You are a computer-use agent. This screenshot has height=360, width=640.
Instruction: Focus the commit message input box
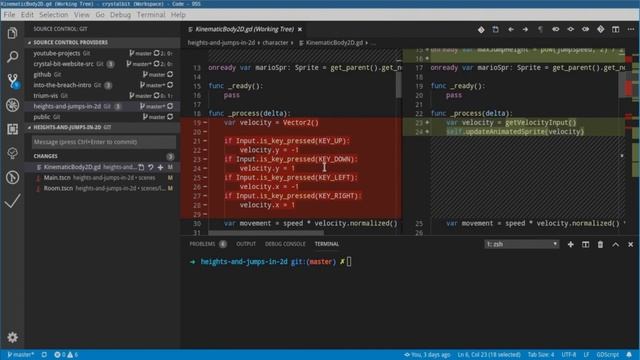104,142
